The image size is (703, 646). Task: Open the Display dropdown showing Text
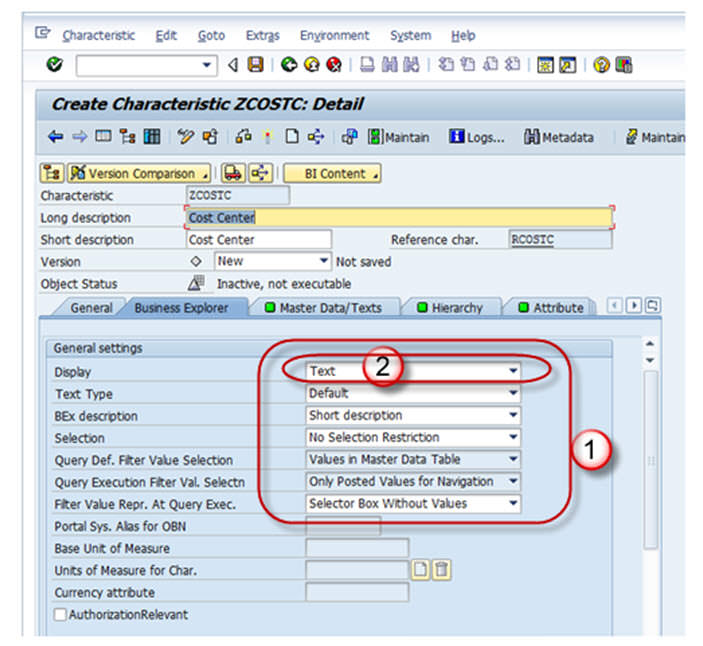(513, 371)
